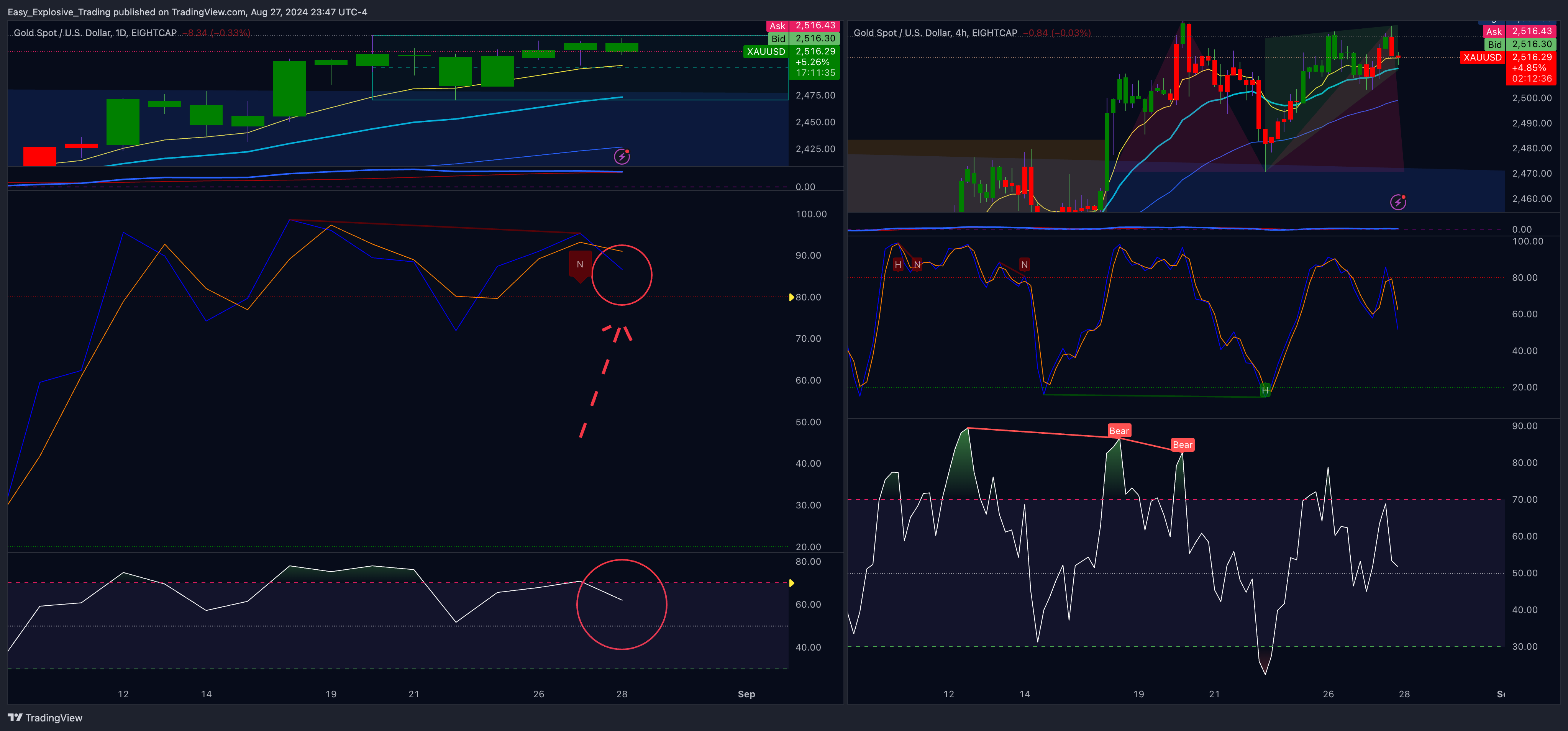
Task: Click the red N signal marker on the daily stochastic
Action: point(580,266)
